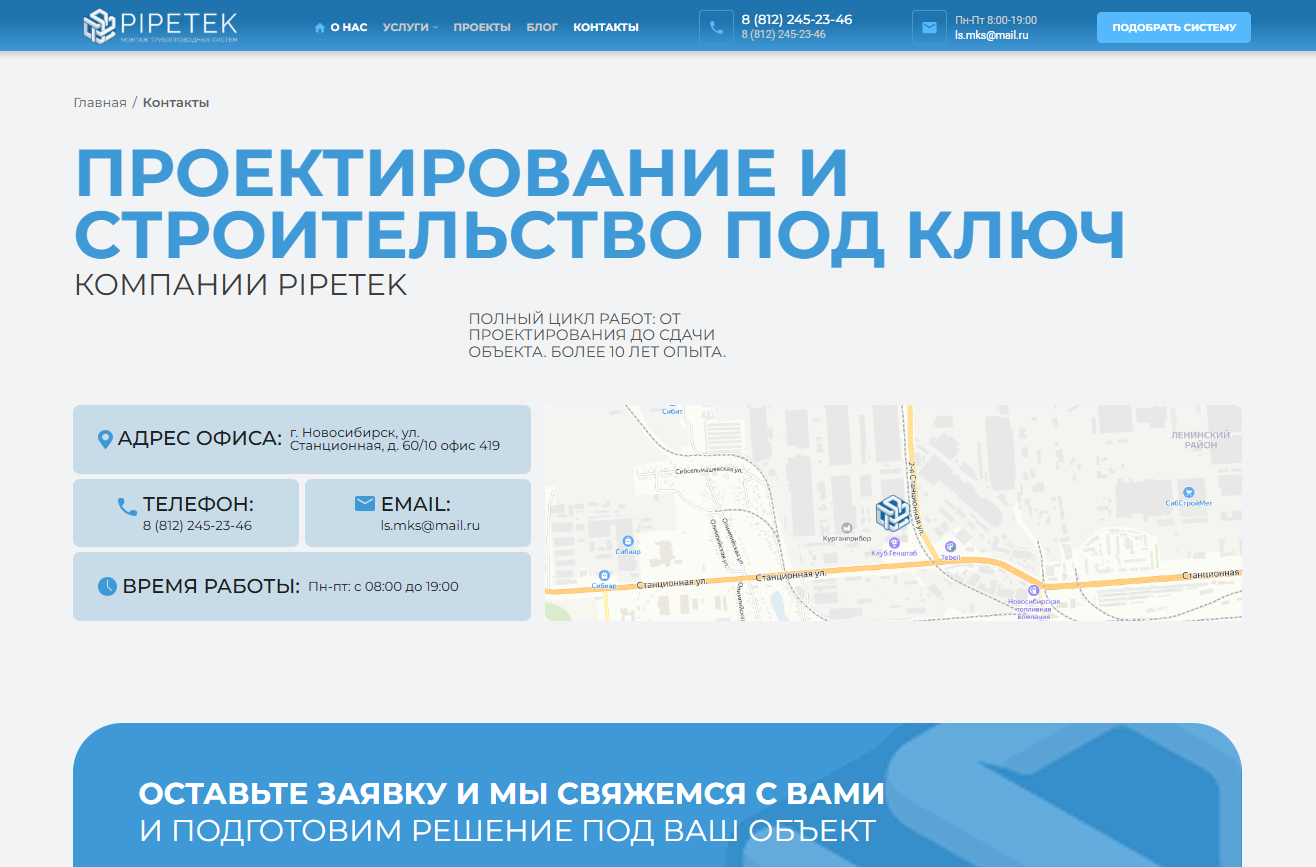The width and height of the screenshot is (1316, 867).
Task: Click the PIPETEK logo in header
Action: click(160, 27)
